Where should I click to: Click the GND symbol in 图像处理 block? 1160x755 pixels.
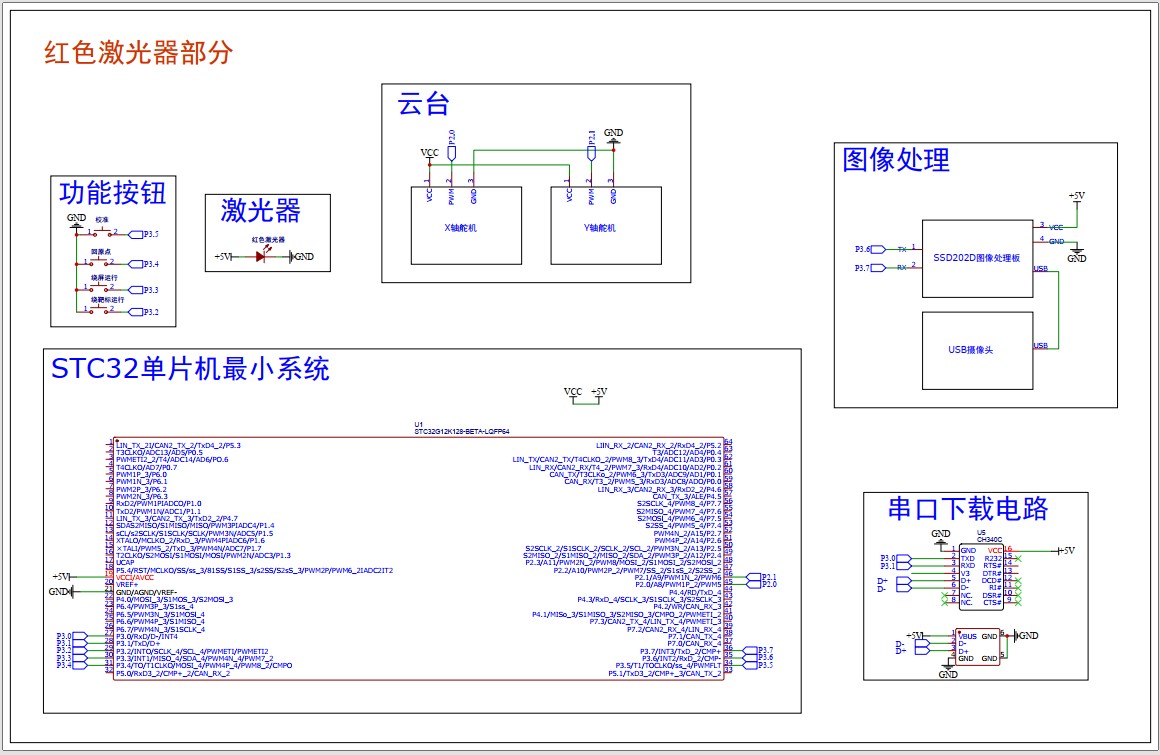1077,254
